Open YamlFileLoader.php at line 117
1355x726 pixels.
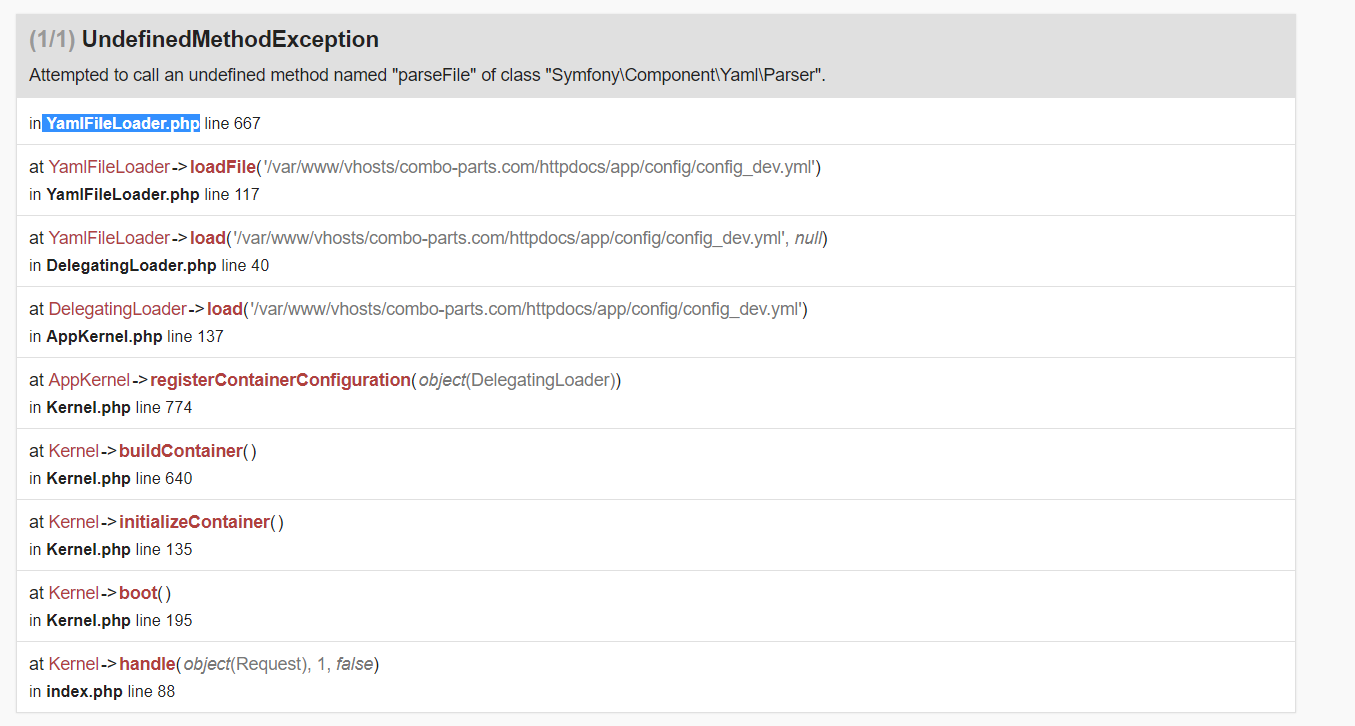point(123,194)
